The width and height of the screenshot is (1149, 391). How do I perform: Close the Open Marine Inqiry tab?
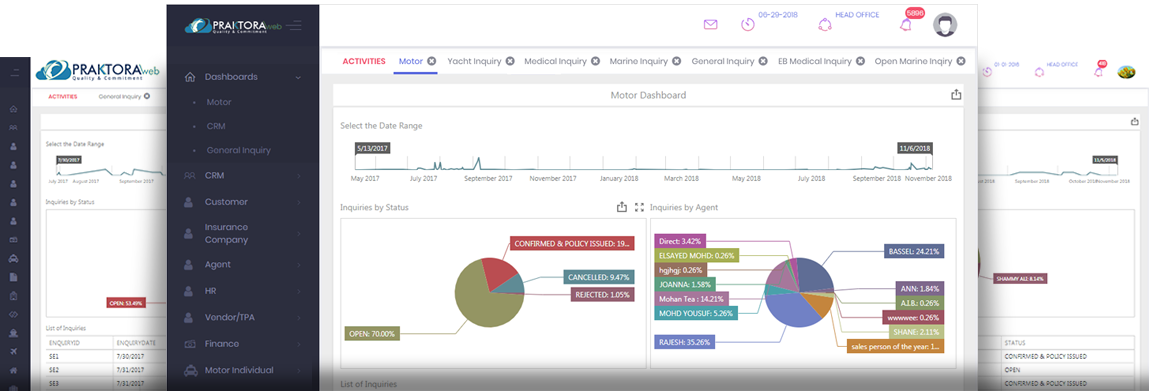click(960, 62)
